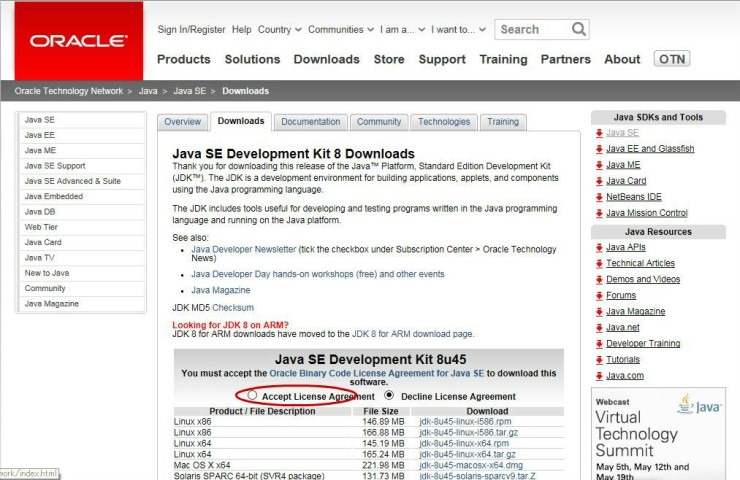Open the Support menu
740x480 pixels.
442,59
